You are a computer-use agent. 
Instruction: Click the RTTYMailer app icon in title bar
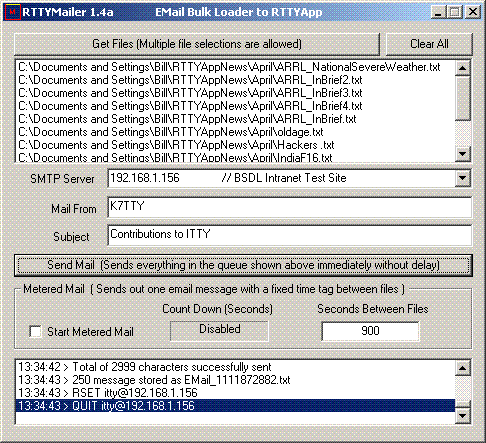(13, 12)
